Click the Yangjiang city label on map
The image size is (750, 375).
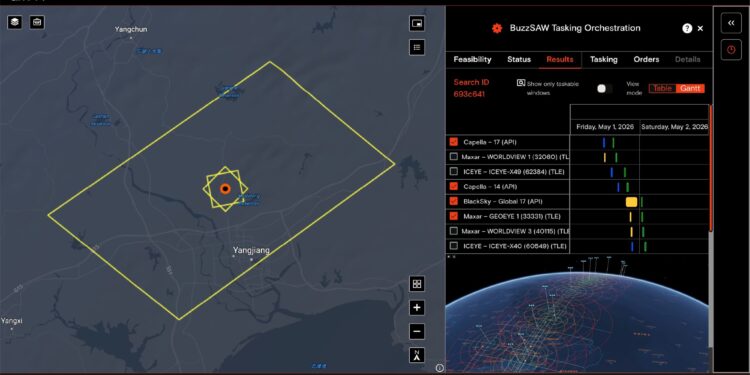tap(251, 250)
